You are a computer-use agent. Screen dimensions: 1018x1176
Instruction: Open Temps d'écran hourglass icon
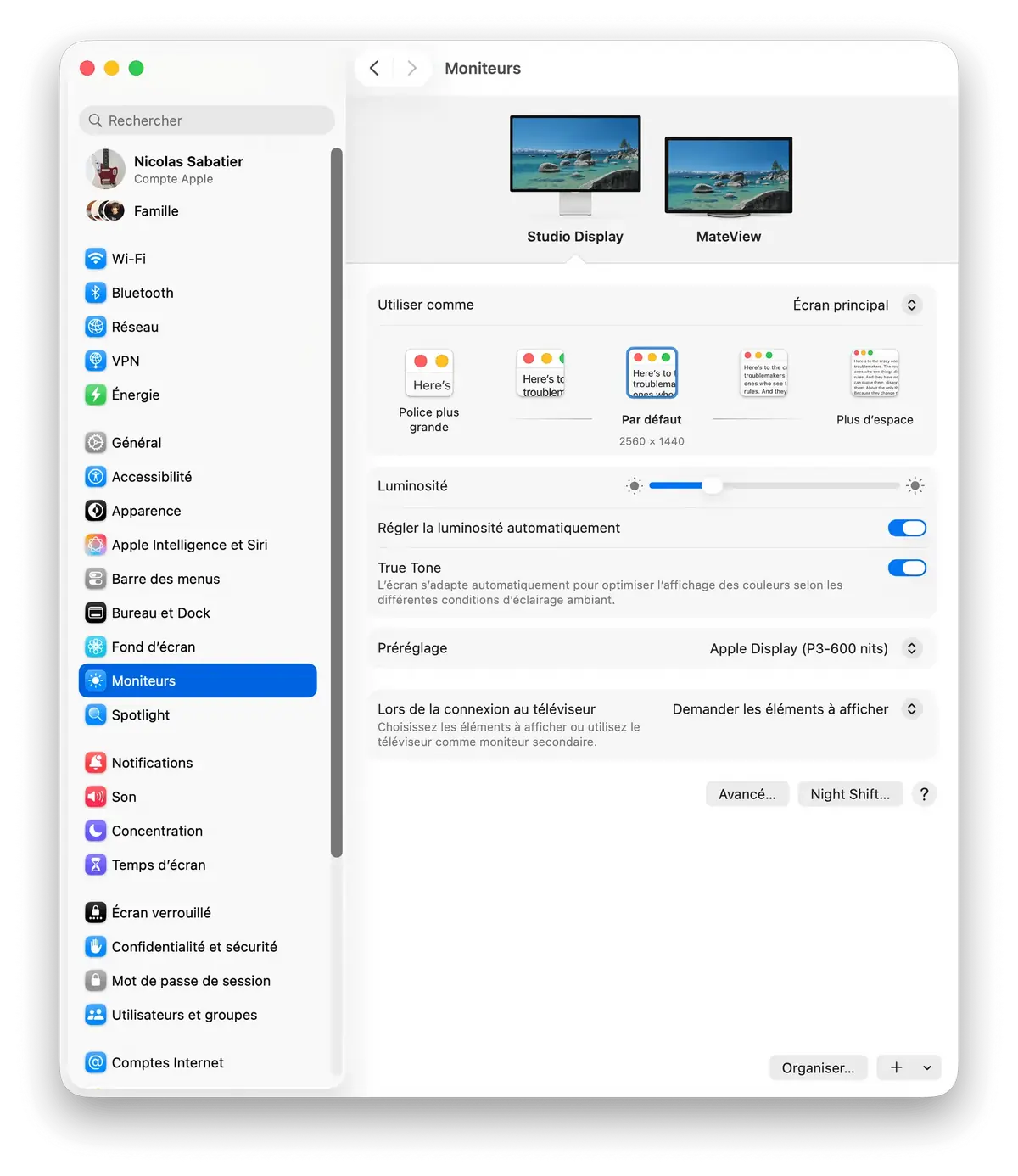tap(96, 865)
